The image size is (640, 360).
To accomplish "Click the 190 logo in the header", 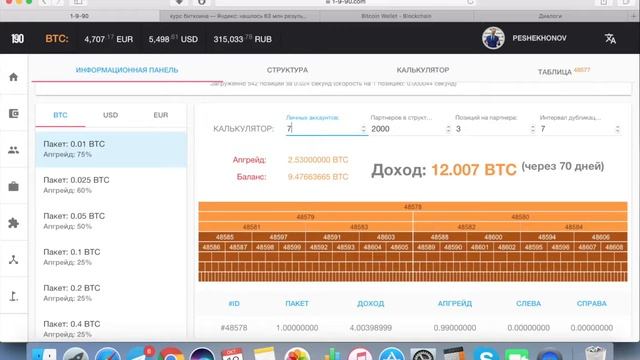I will point(17,39).
